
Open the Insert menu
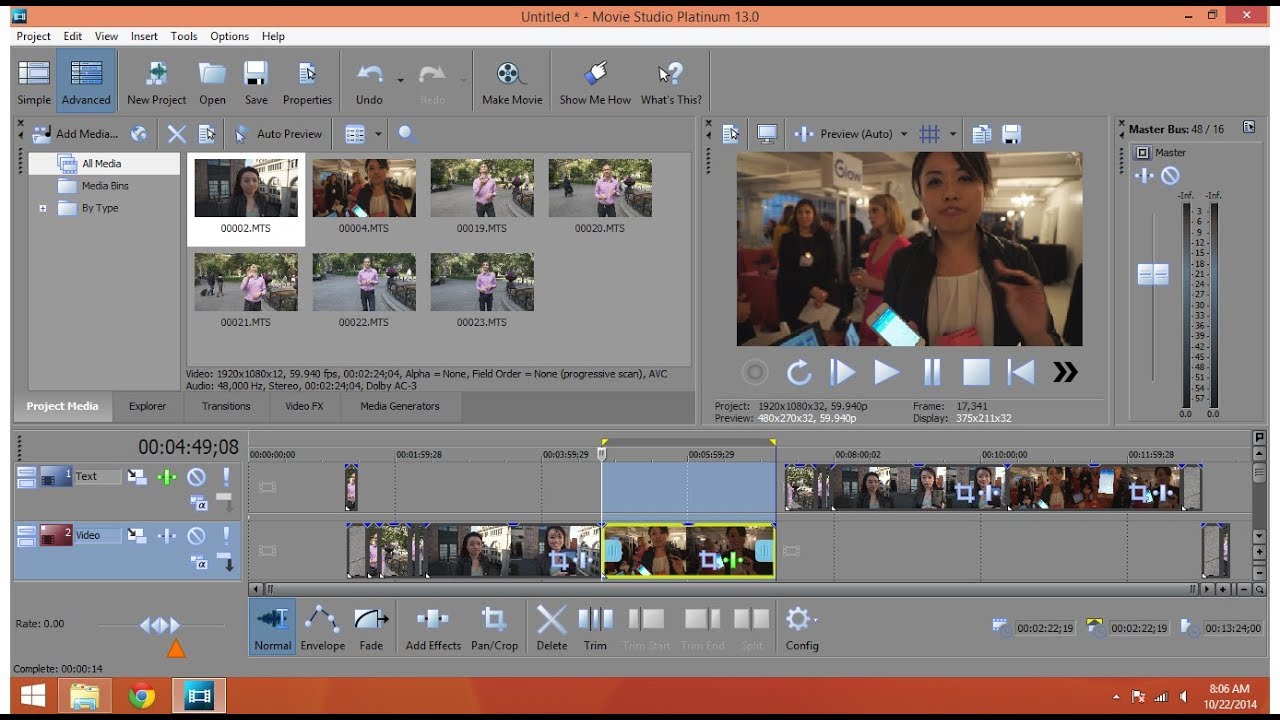pyautogui.click(x=144, y=36)
